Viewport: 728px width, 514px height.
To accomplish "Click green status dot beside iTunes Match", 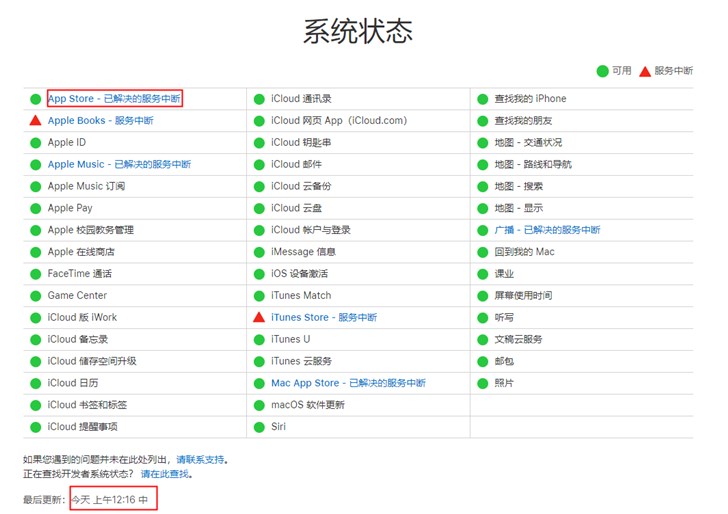I will click(259, 296).
